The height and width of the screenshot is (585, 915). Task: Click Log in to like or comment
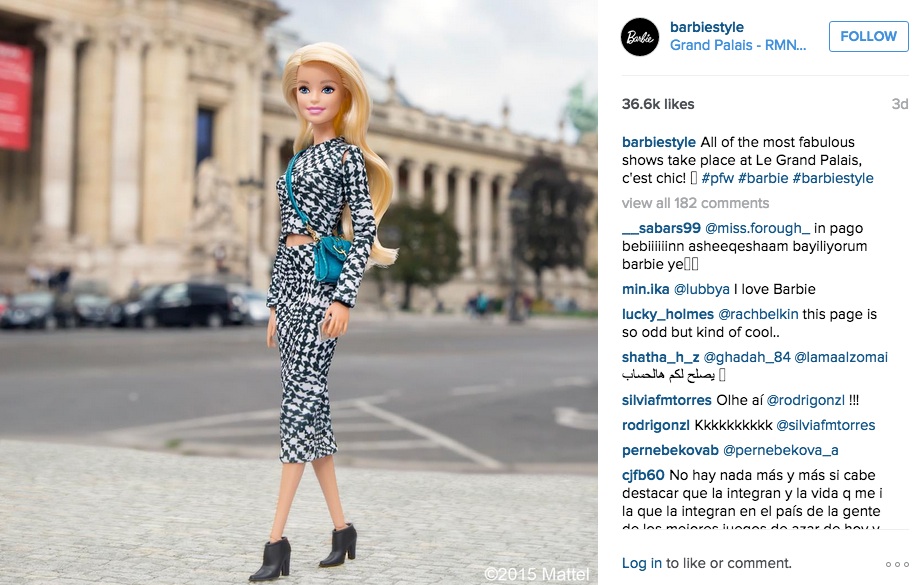(642, 563)
